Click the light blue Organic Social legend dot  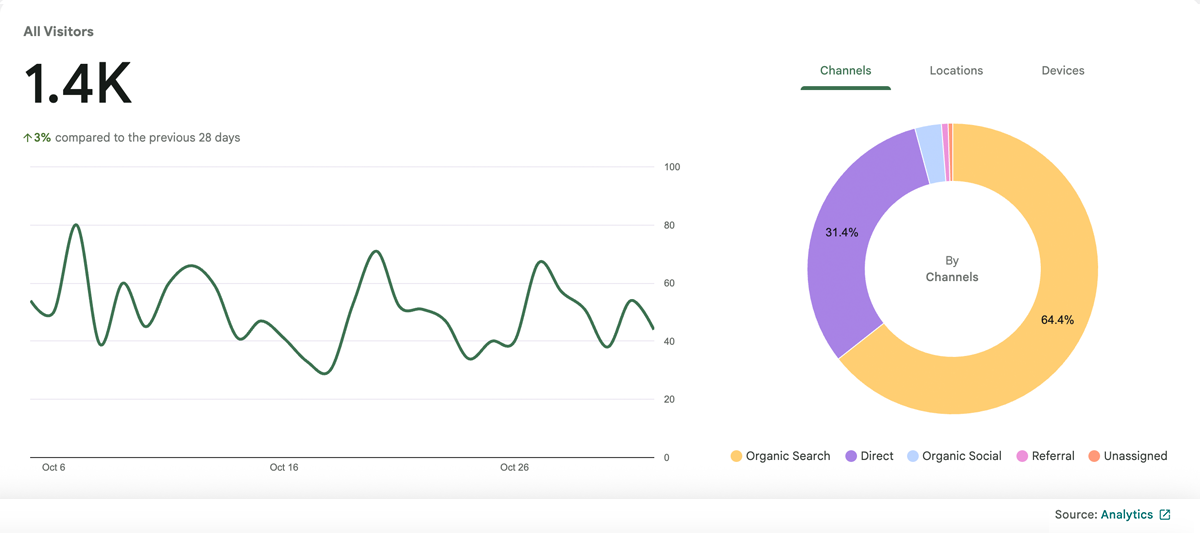coord(913,456)
